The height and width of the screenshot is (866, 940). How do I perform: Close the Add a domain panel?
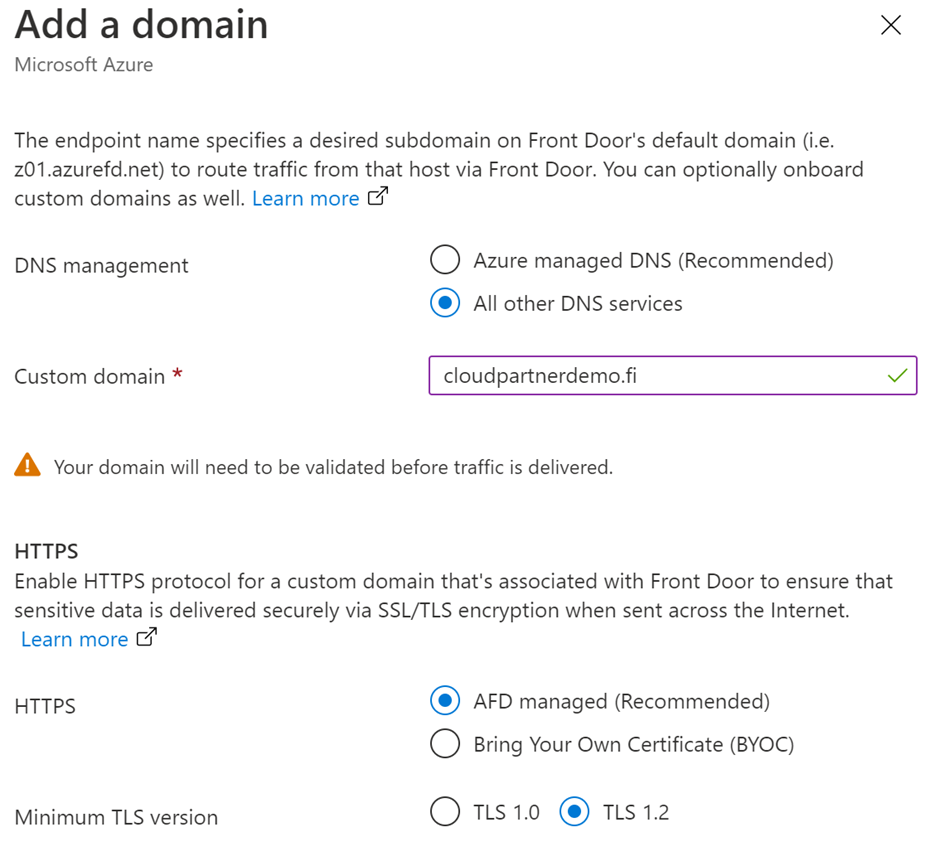(x=890, y=26)
